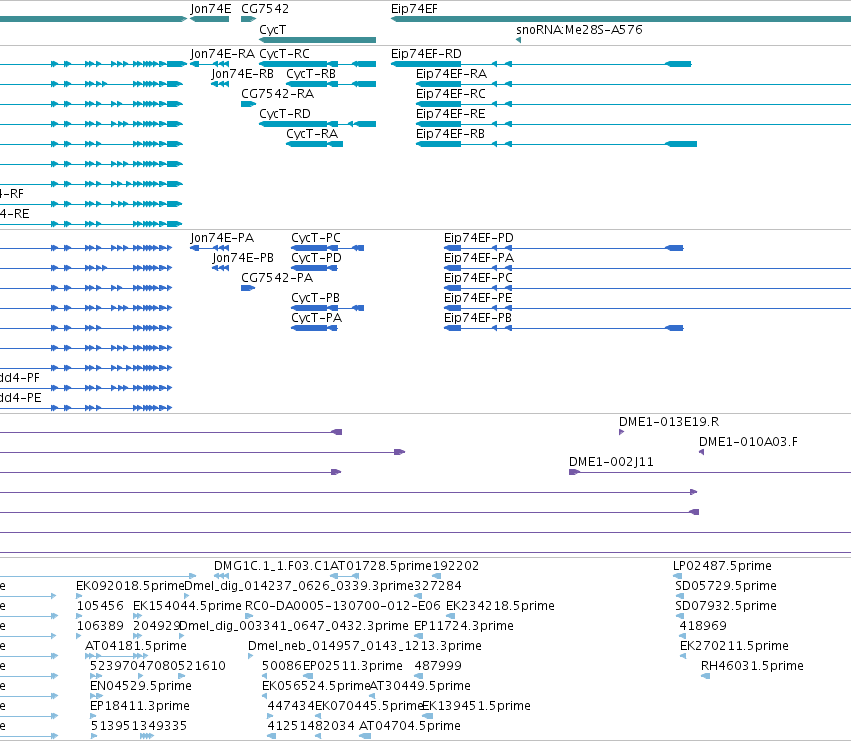Open the CycT-PB protein label

tap(315, 299)
